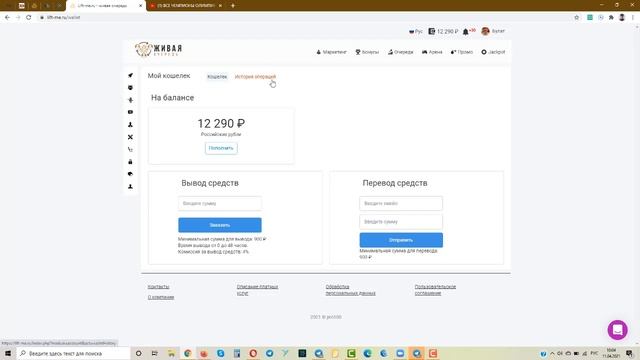640x360 pixels.
Task: Open the Windows Start menu
Action: coord(8,353)
